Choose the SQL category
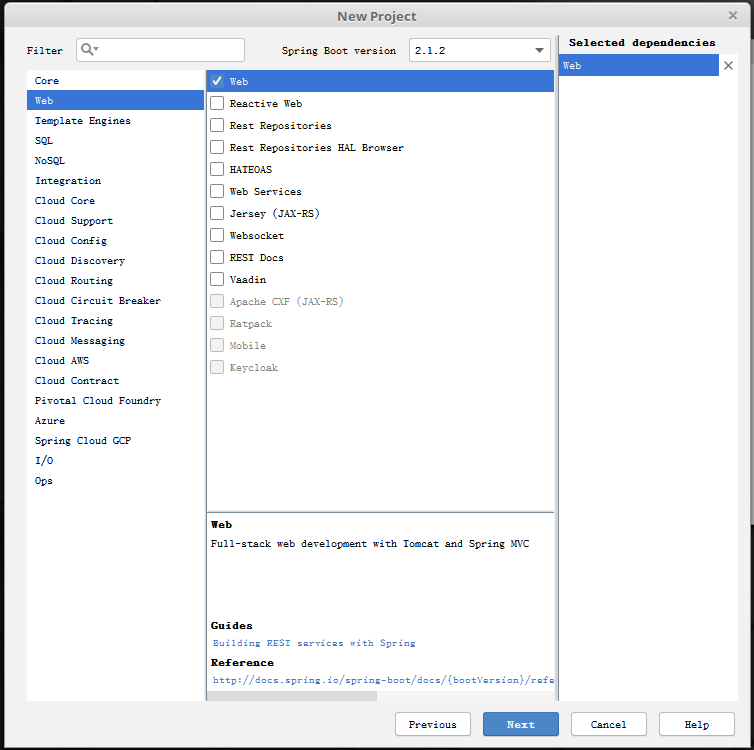This screenshot has height=750, width=754. pyautogui.click(x=115, y=140)
